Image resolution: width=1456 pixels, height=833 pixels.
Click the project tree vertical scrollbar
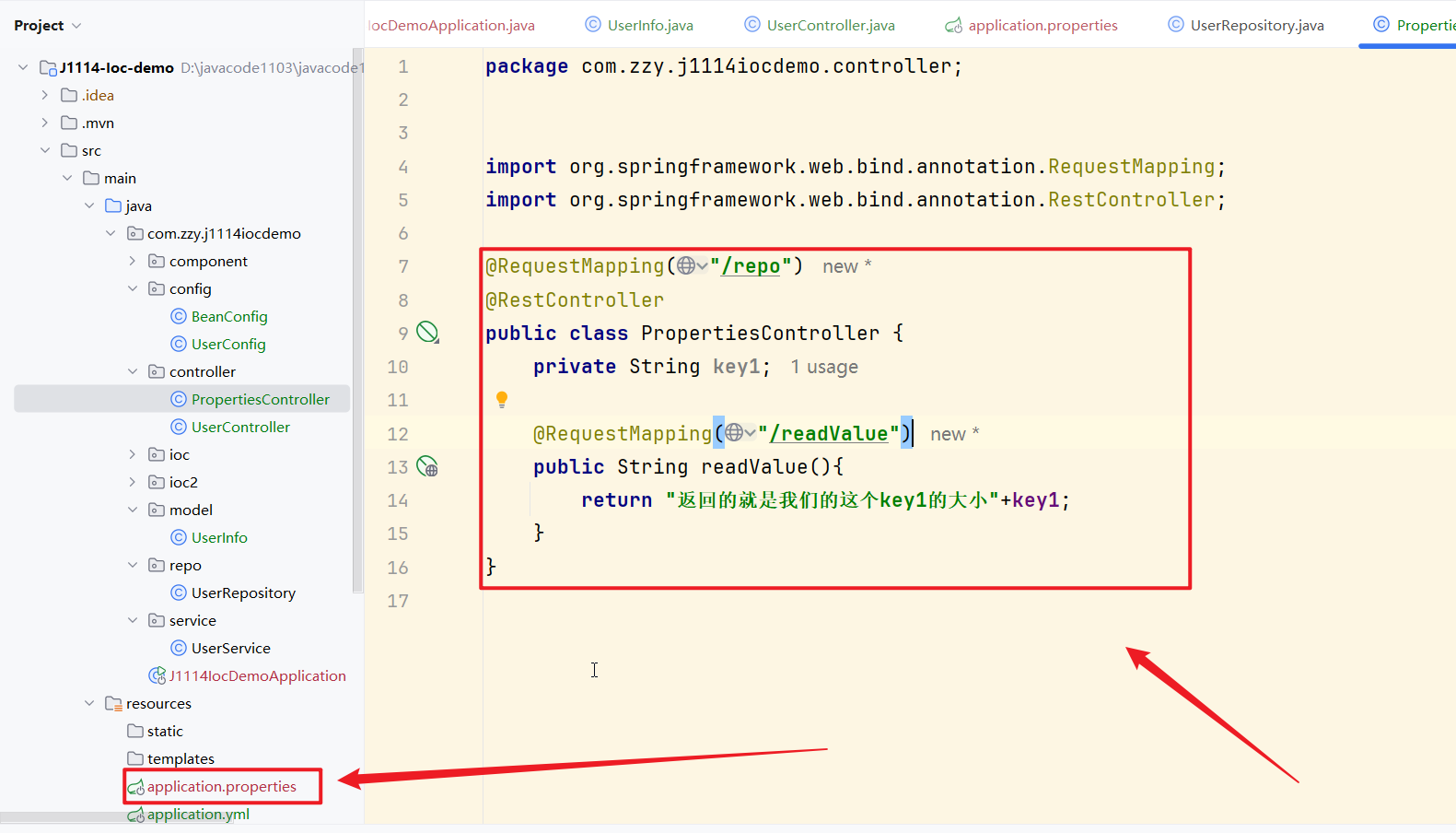point(358,320)
